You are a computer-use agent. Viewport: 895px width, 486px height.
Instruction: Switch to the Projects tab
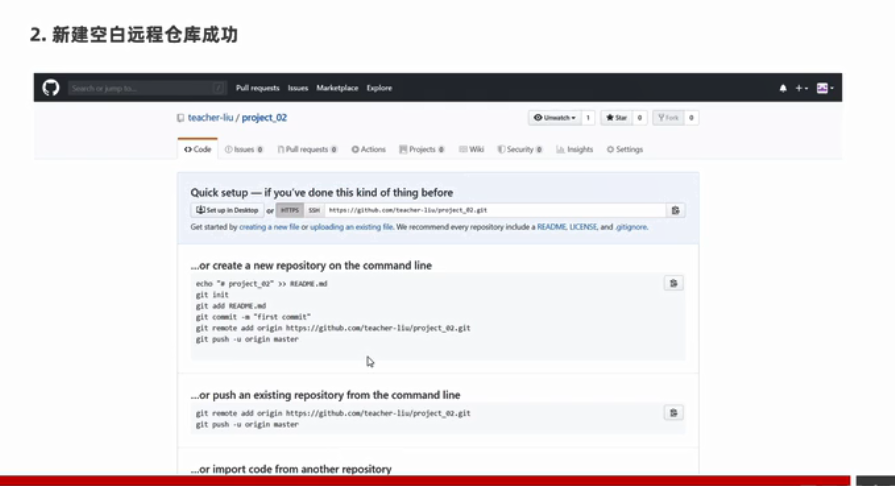[422, 149]
